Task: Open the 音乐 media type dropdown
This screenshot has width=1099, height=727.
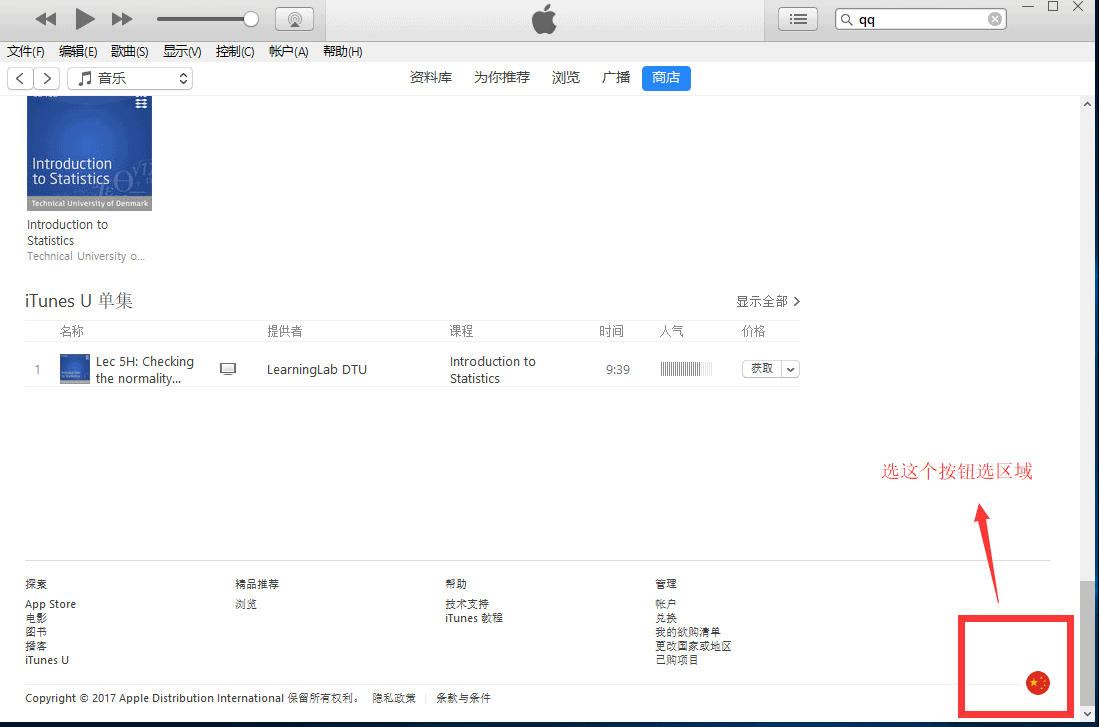Action: point(130,78)
